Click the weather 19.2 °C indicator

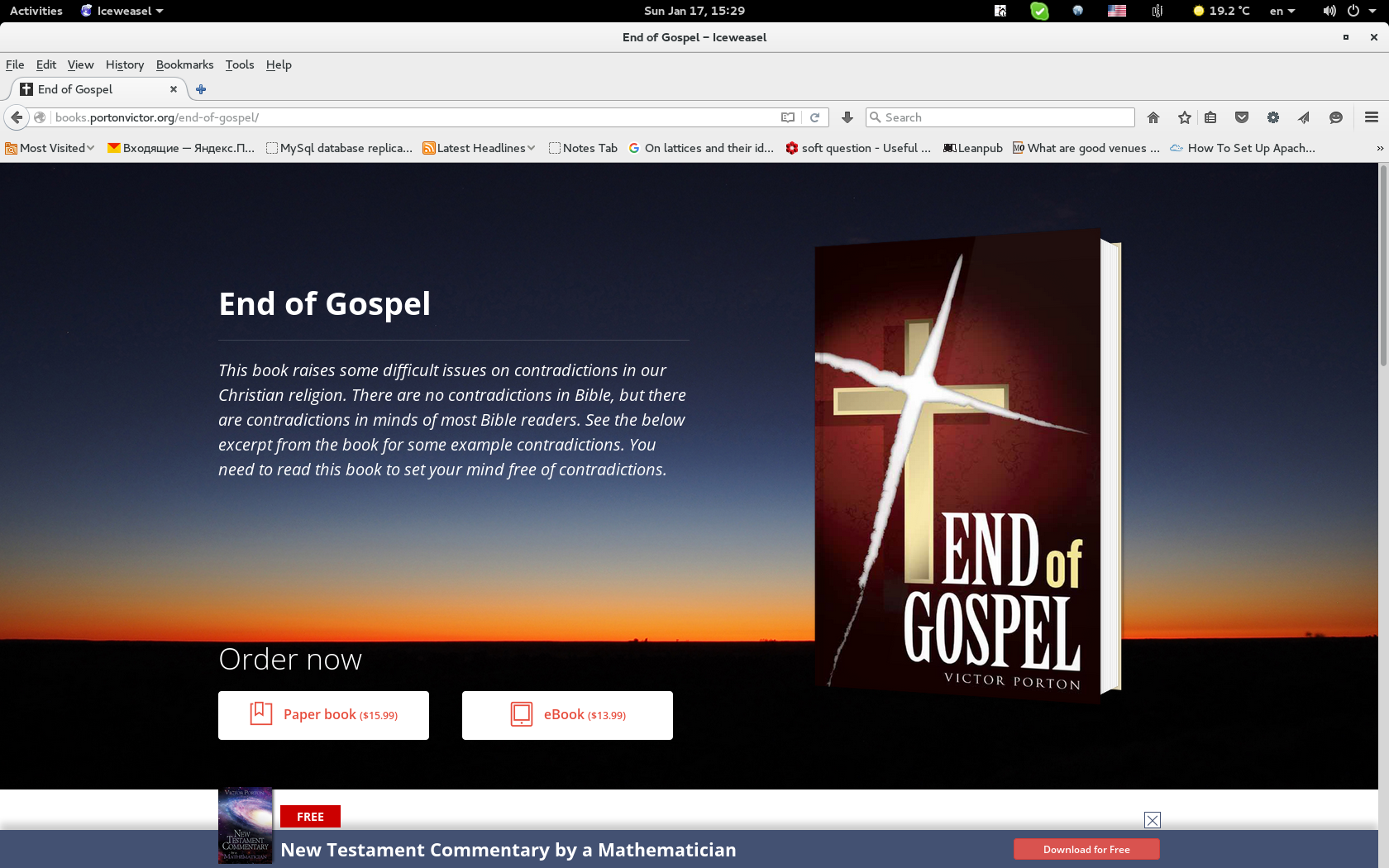tap(1221, 11)
